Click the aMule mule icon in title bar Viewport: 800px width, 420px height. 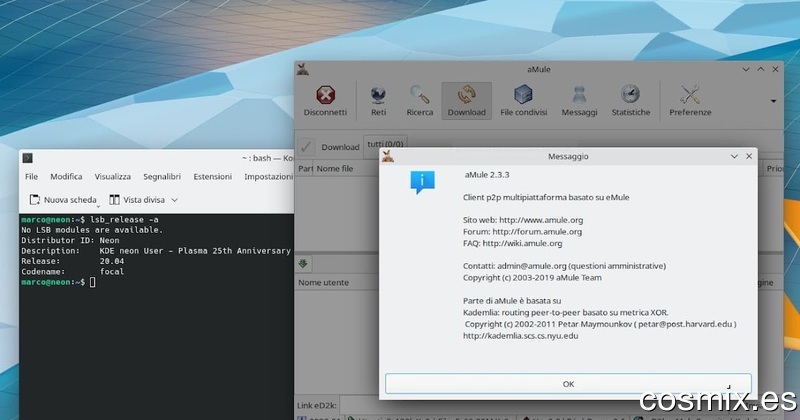pyautogui.click(x=303, y=69)
